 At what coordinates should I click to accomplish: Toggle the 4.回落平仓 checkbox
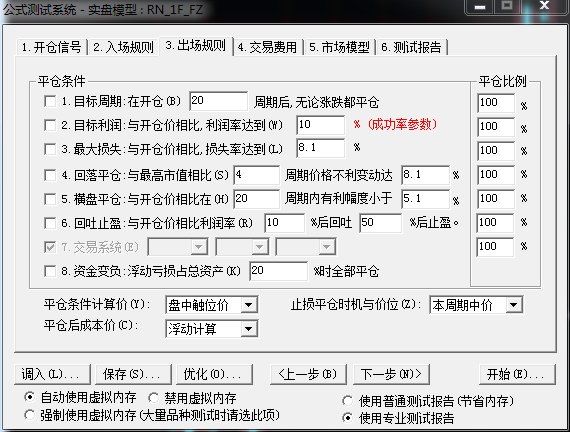coord(50,175)
